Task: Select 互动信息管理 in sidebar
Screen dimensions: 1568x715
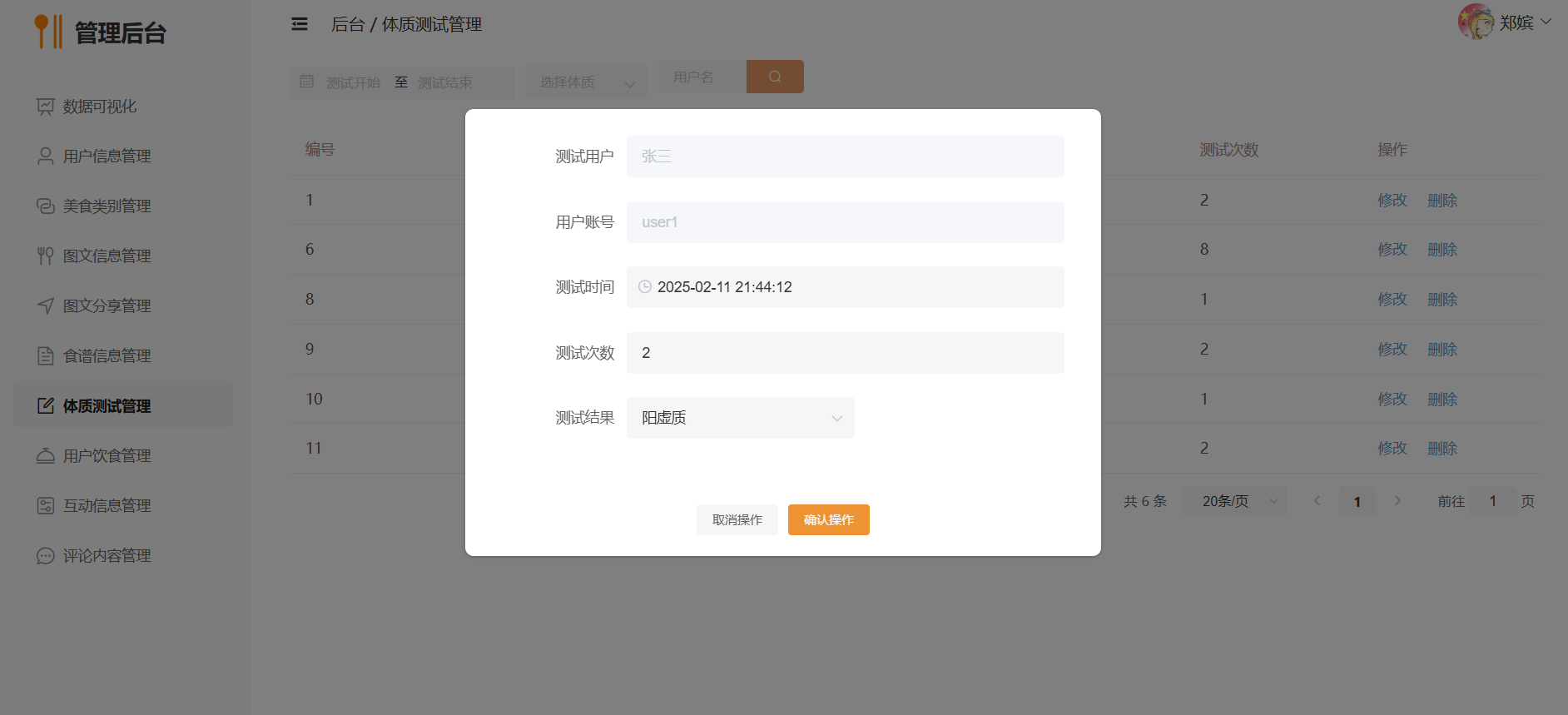Action: [x=123, y=506]
